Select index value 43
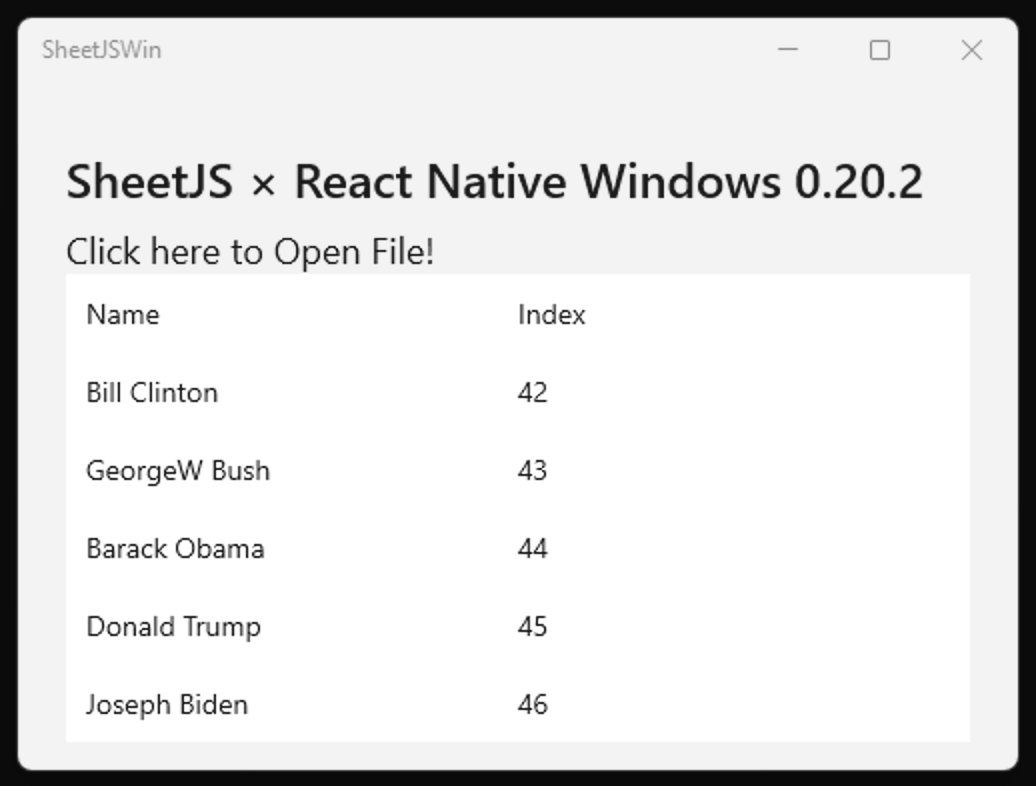 tap(532, 471)
